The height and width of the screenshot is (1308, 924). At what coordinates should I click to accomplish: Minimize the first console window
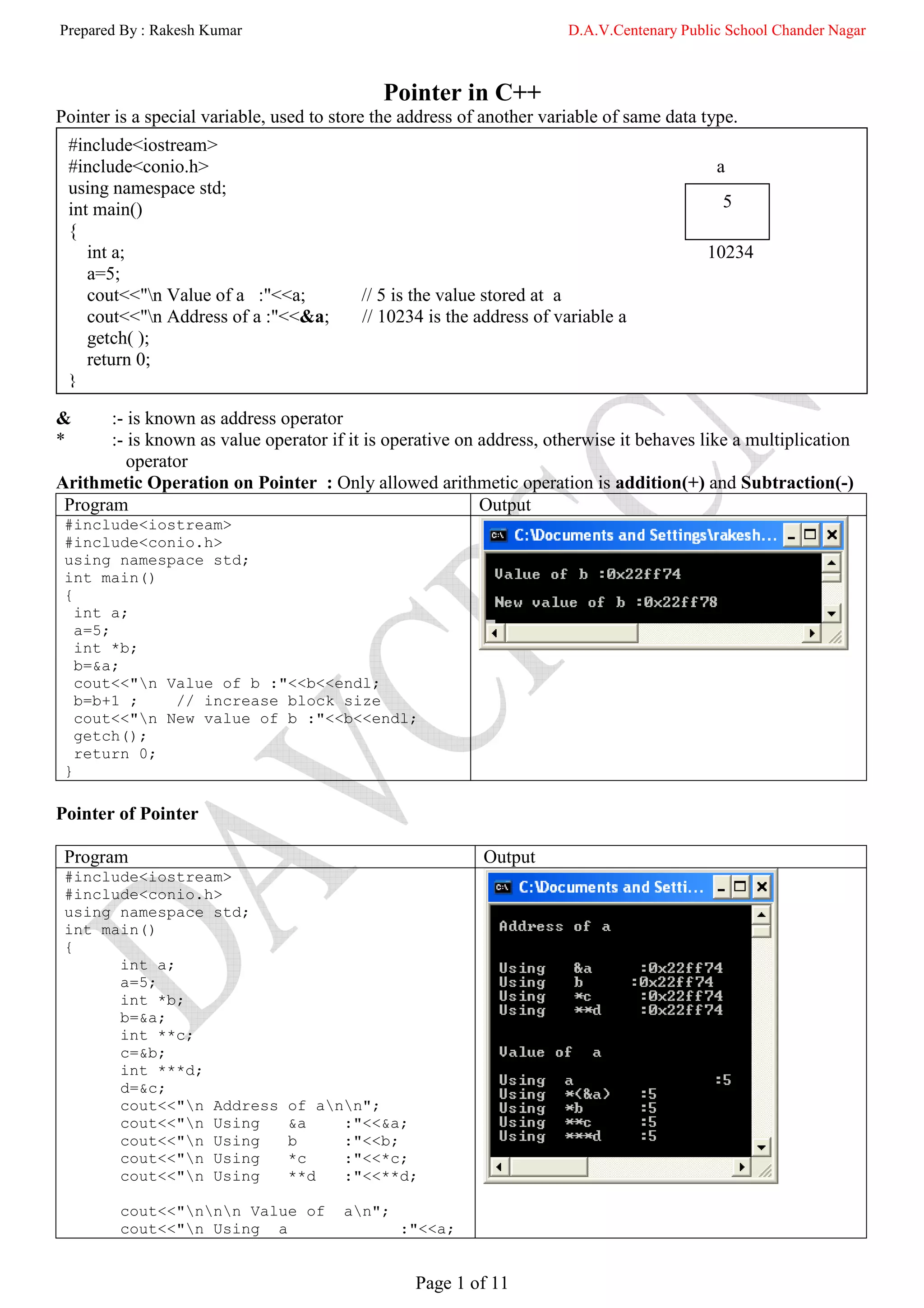coord(791,535)
